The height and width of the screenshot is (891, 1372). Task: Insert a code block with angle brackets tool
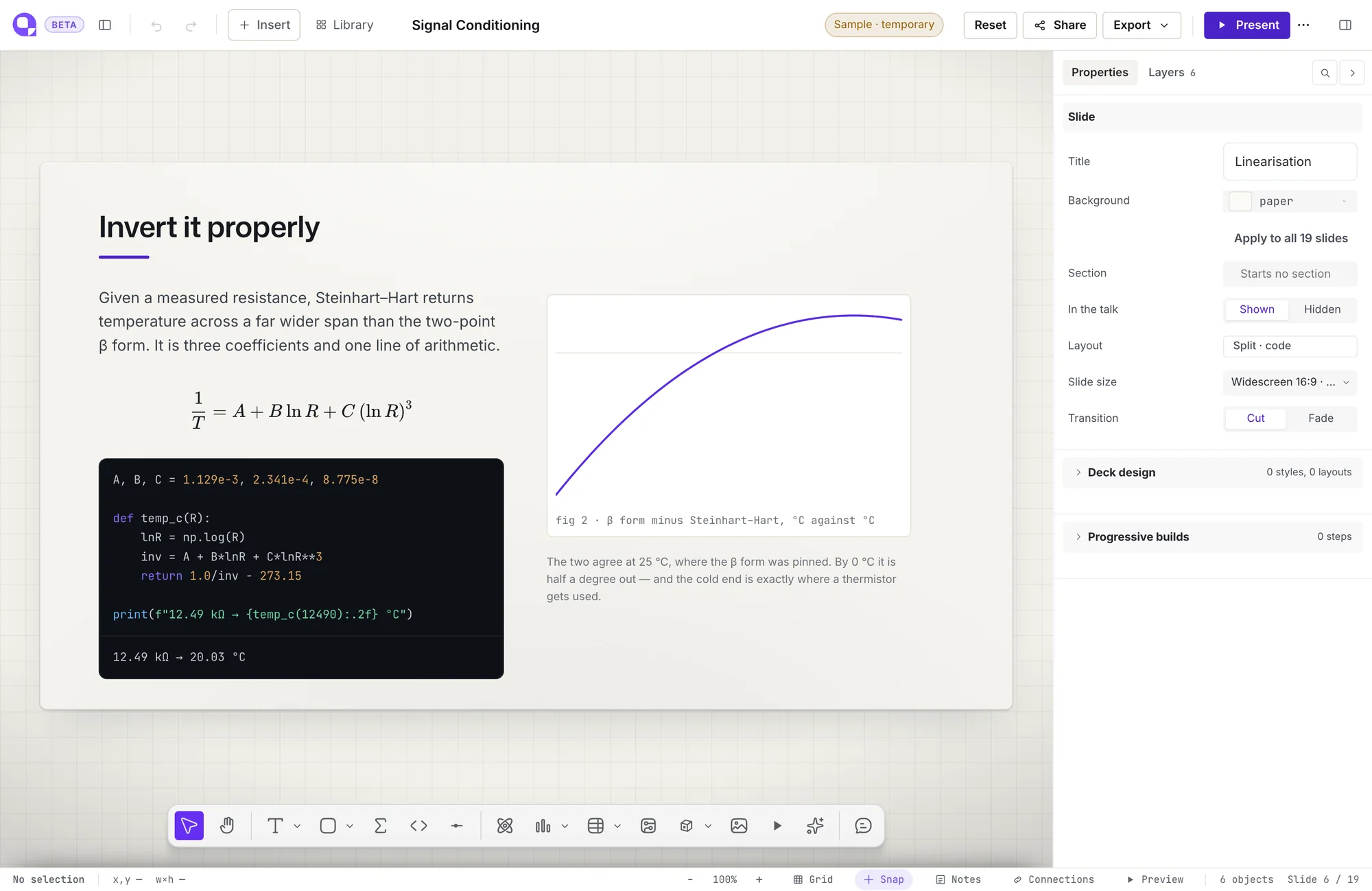pos(418,826)
